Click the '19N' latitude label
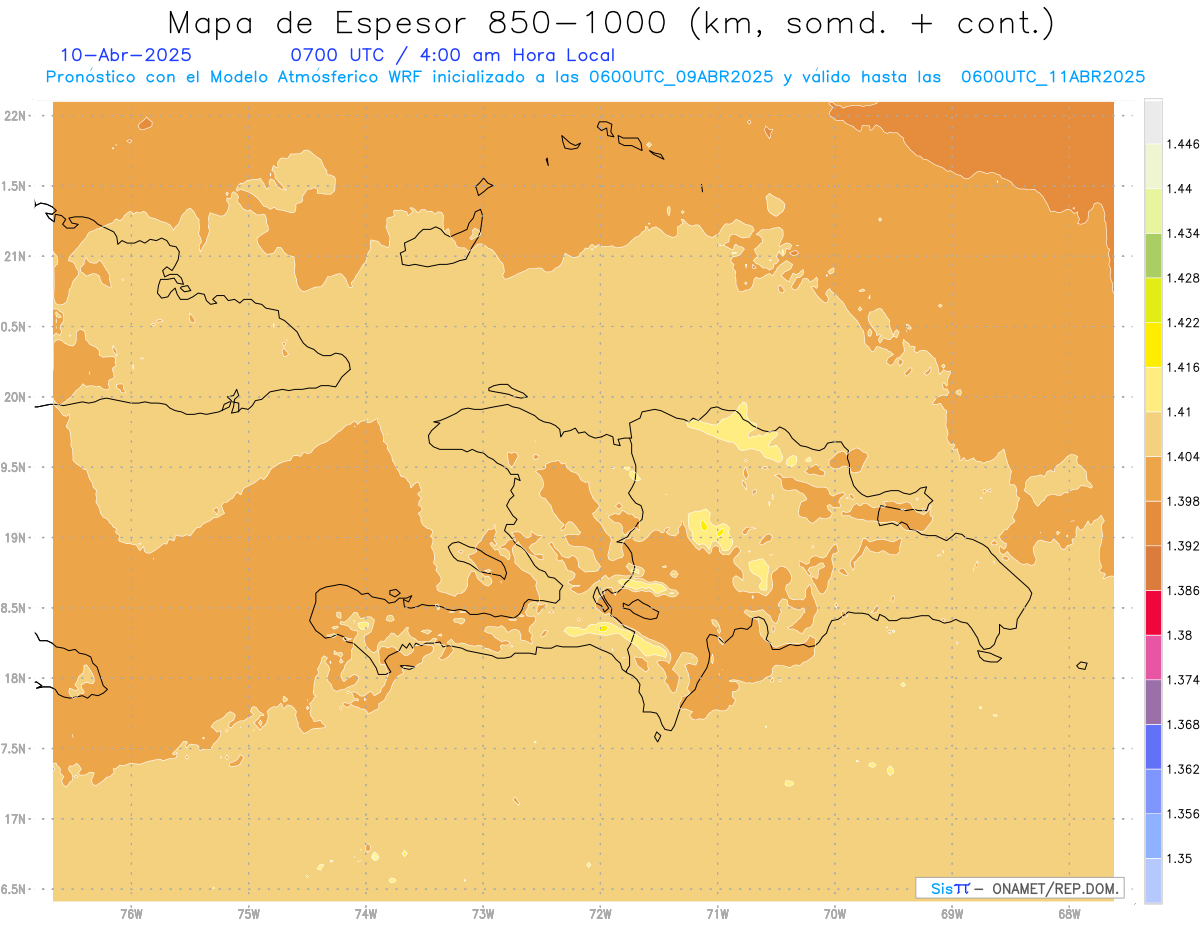Viewport: 1200px width, 927px height. pos(16,537)
